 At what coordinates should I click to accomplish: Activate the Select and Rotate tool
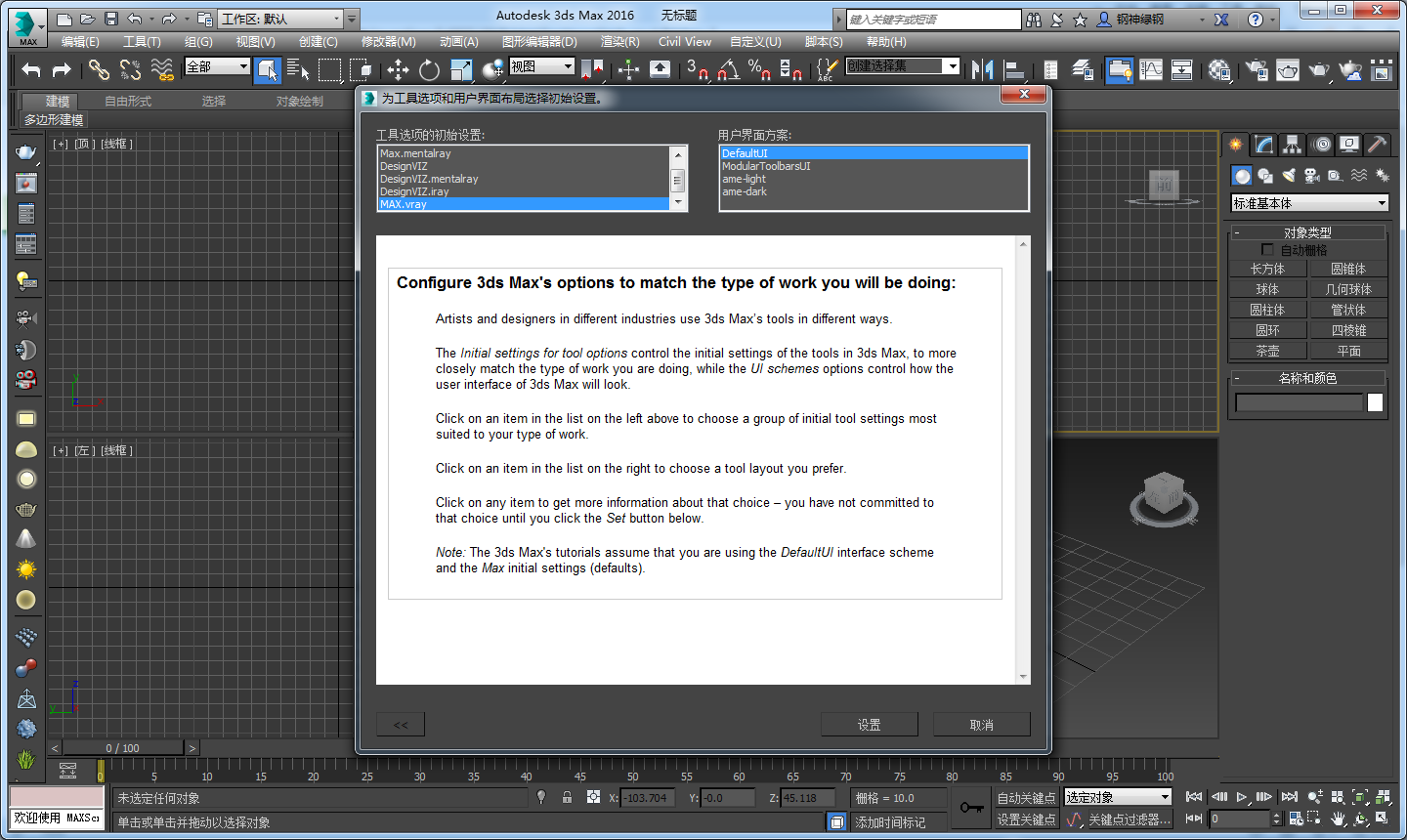click(429, 69)
